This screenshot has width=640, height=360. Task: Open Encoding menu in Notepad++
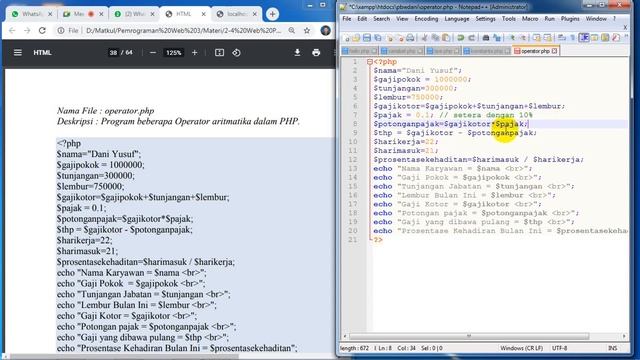pos(426,19)
